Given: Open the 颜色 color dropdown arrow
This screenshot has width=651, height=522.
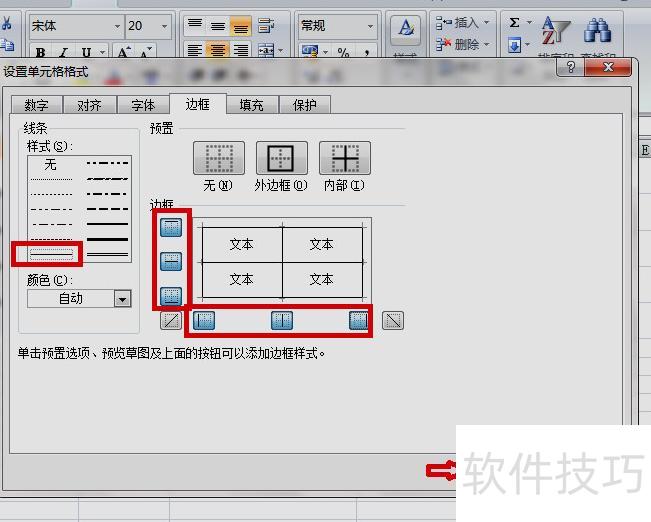Looking at the screenshot, I should click(122, 299).
